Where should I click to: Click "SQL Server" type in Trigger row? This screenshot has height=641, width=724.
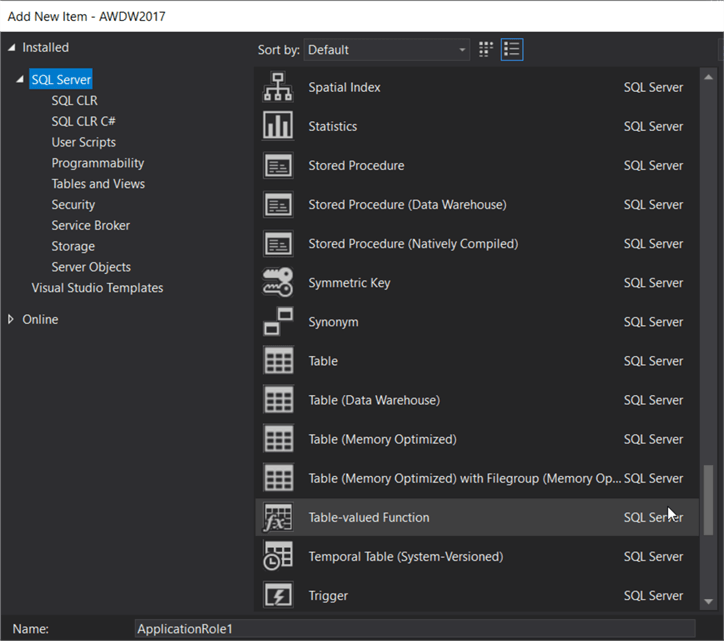[653, 596]
